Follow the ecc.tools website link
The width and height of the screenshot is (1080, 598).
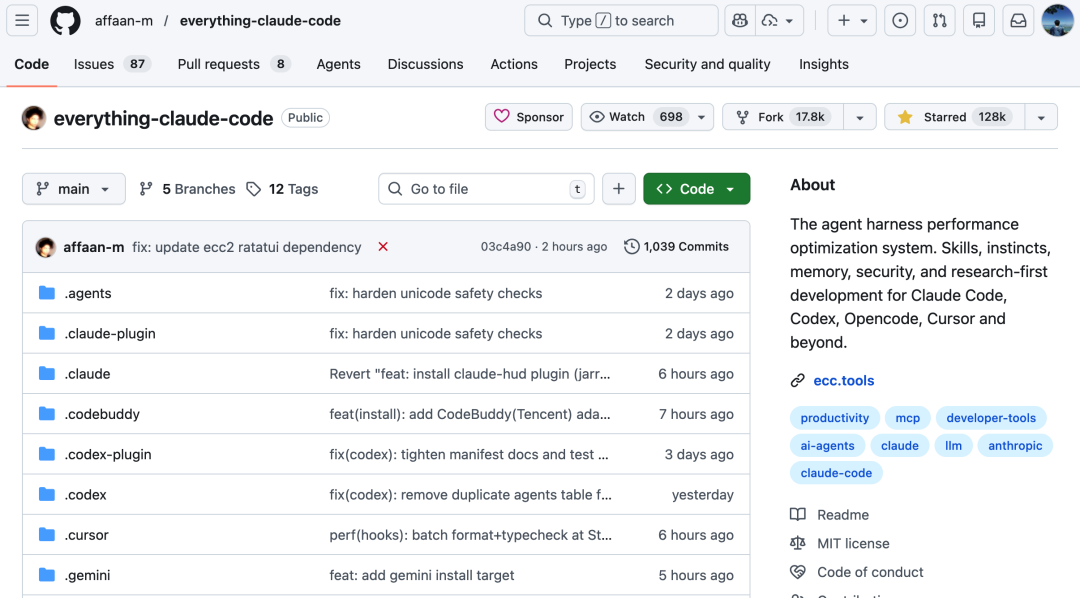pyautogui.click(x=843, y=380)
